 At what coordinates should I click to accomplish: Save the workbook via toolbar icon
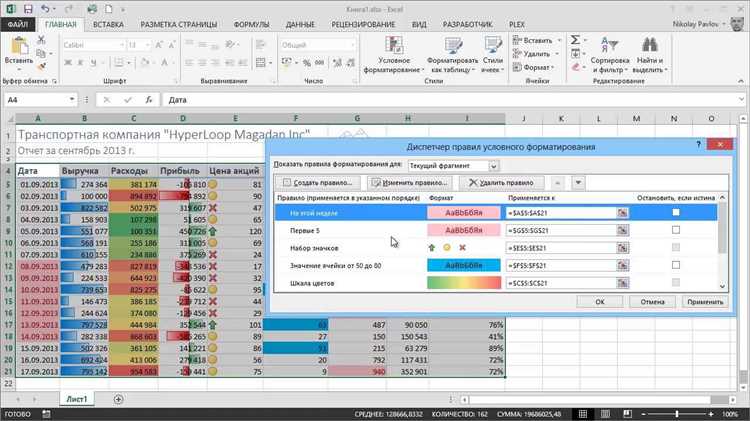tap(28, 9)
